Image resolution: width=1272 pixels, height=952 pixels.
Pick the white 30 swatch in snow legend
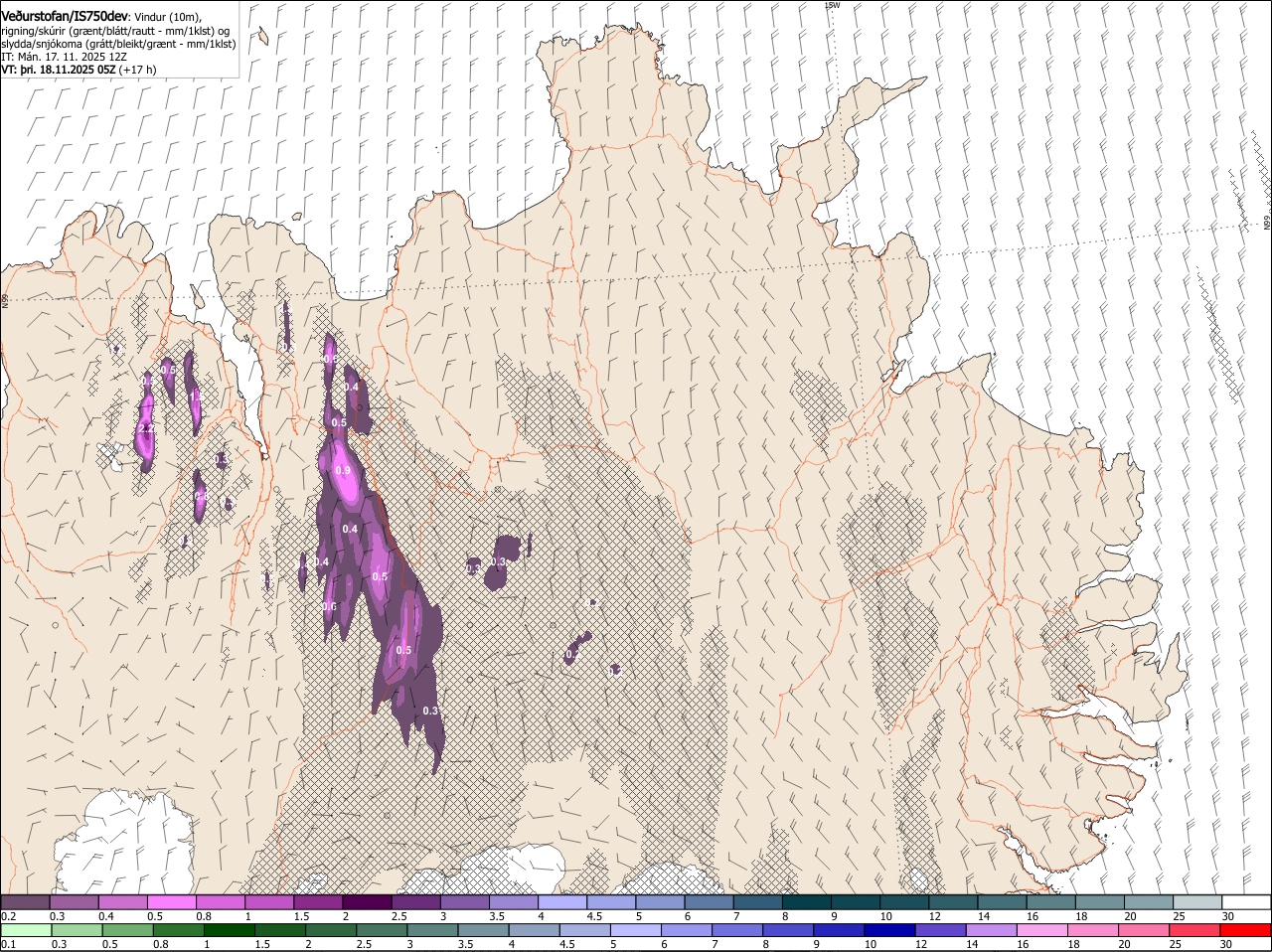(1246, 901)
